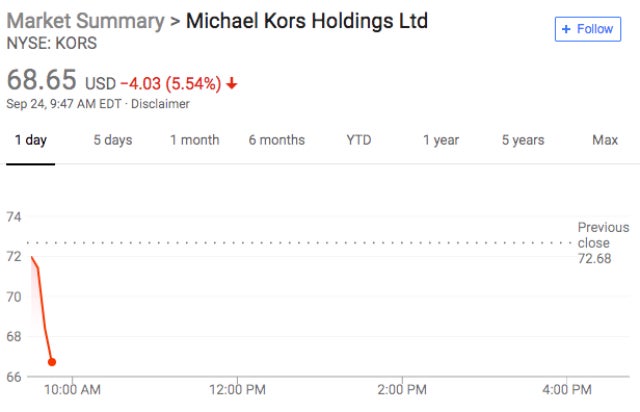Open the Market Summary breadcrumb link
Screen dimensions: 640x412
[x=84, y=21]
